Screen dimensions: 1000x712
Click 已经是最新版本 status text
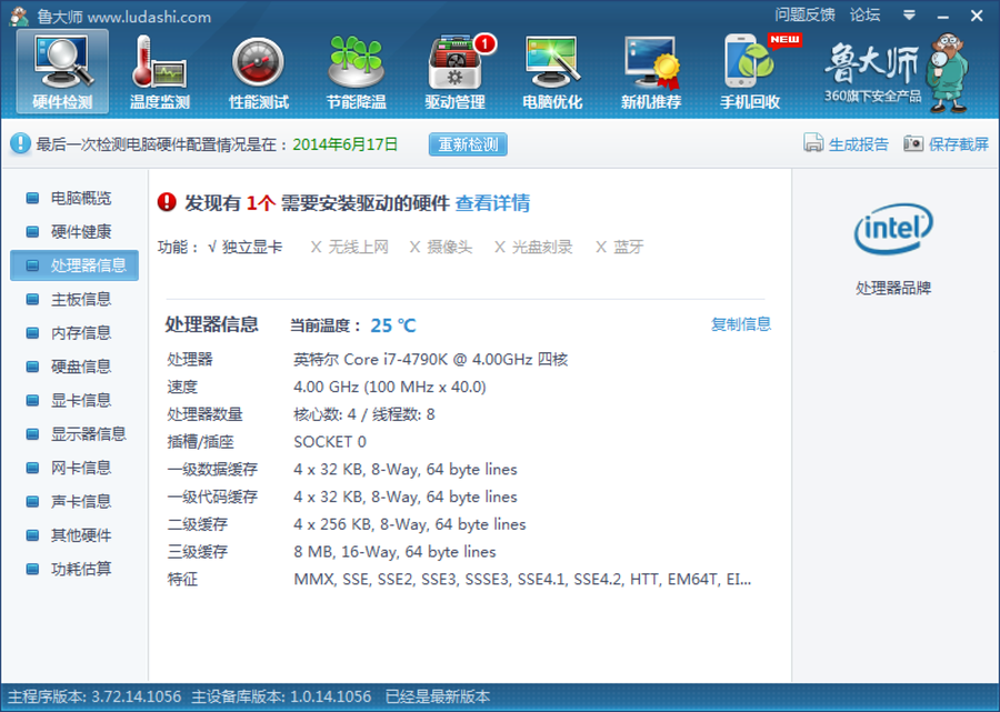438,697
